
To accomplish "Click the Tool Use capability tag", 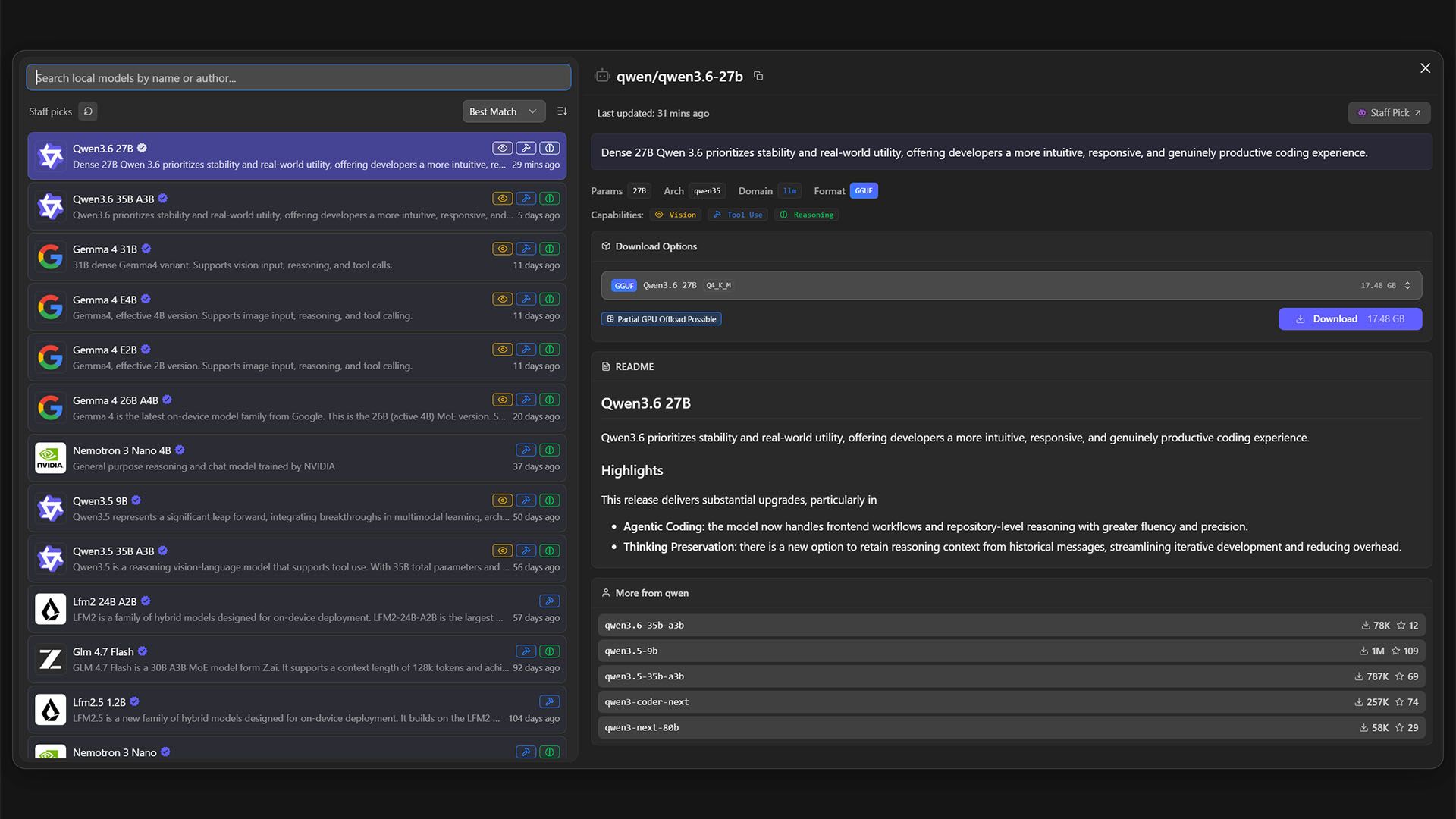I will point(737,215).
